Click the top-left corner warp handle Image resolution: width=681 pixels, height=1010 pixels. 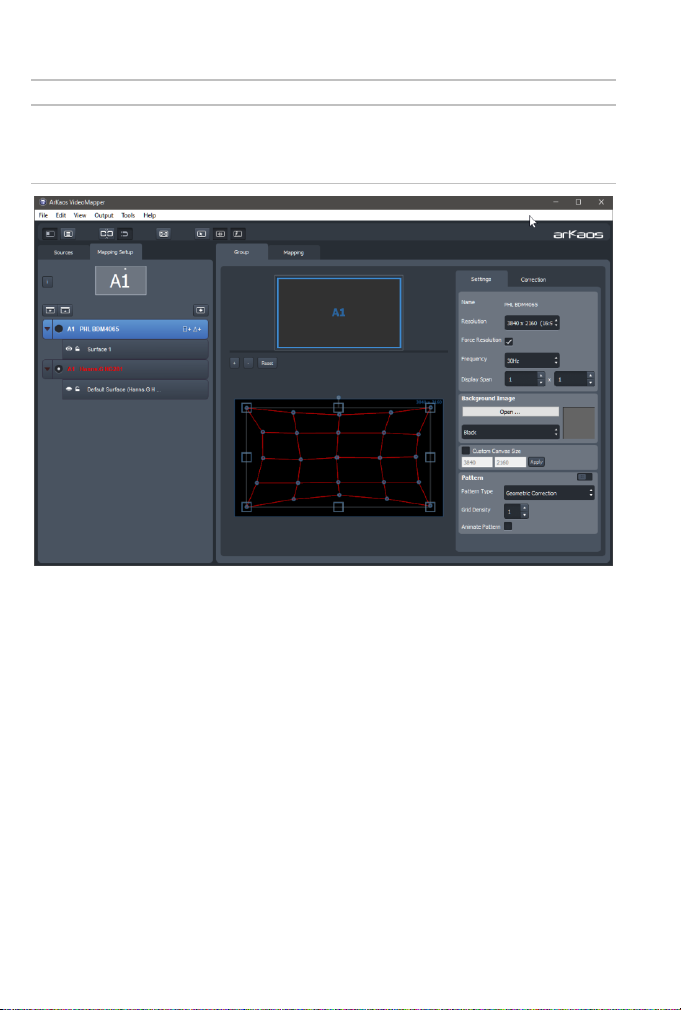click(247, 408)
